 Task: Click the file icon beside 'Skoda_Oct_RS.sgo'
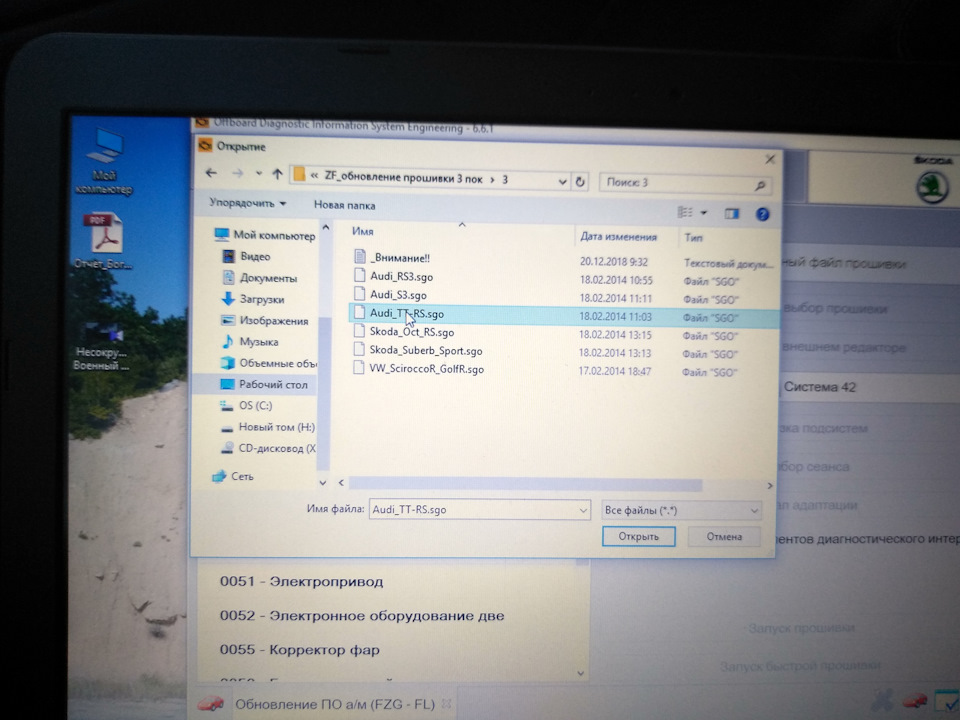tap(359, 331)
